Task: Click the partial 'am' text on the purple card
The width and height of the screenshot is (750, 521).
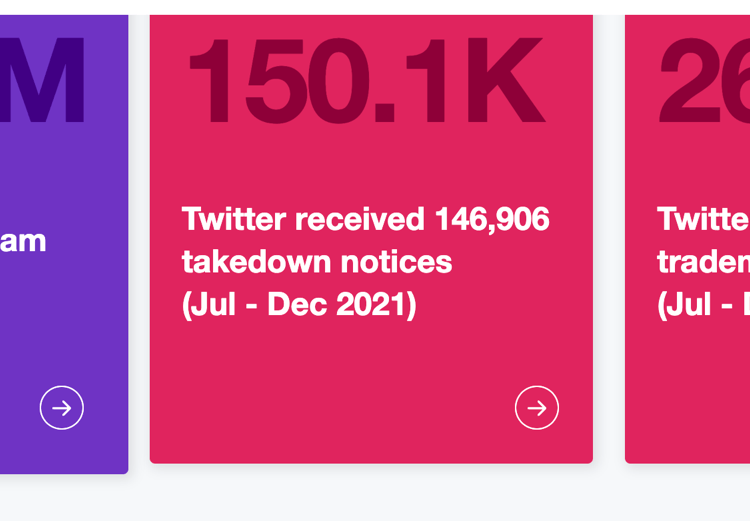Action: pos(23,242)
